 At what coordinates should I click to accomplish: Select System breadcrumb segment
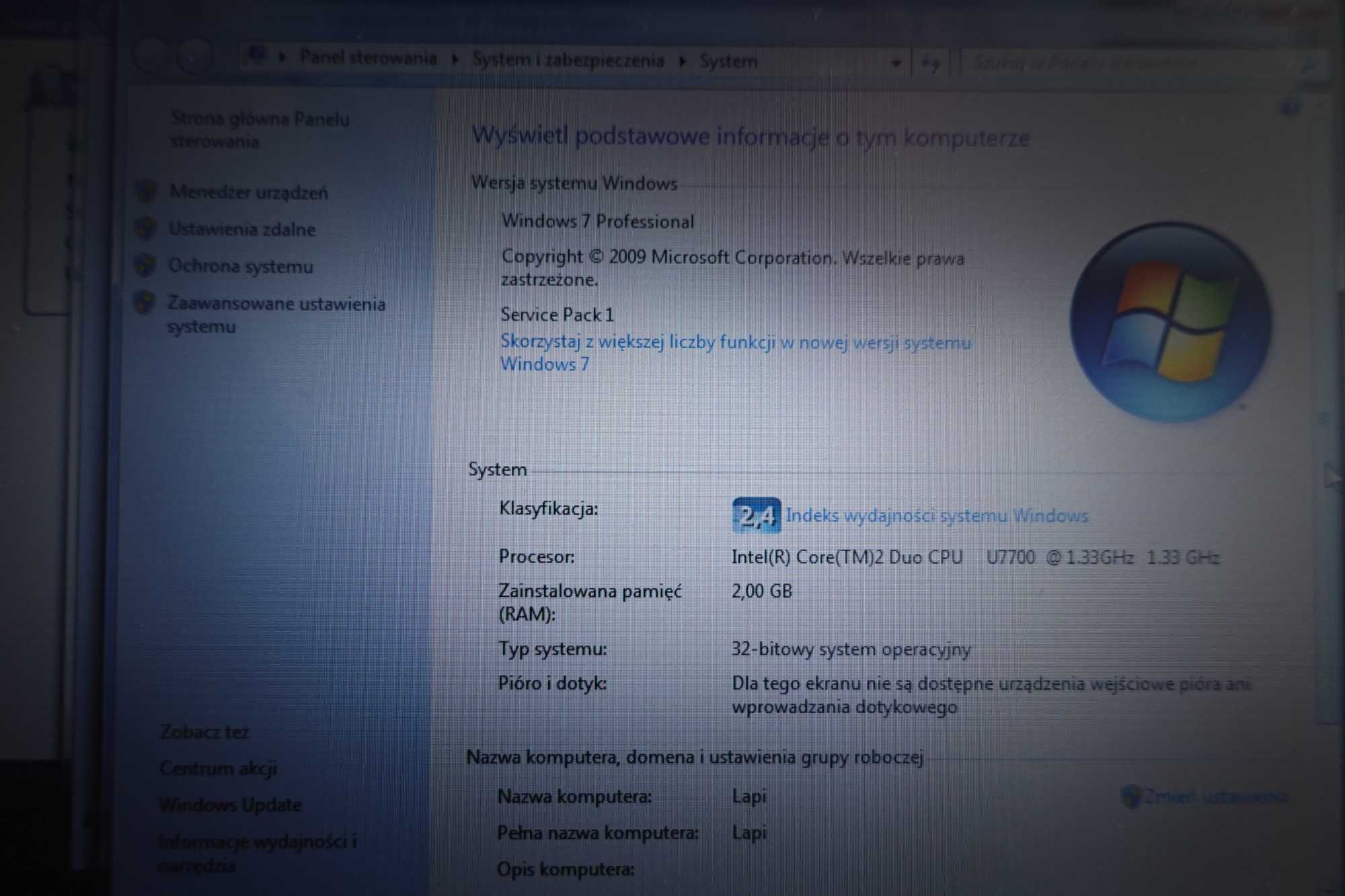[728, 62]
